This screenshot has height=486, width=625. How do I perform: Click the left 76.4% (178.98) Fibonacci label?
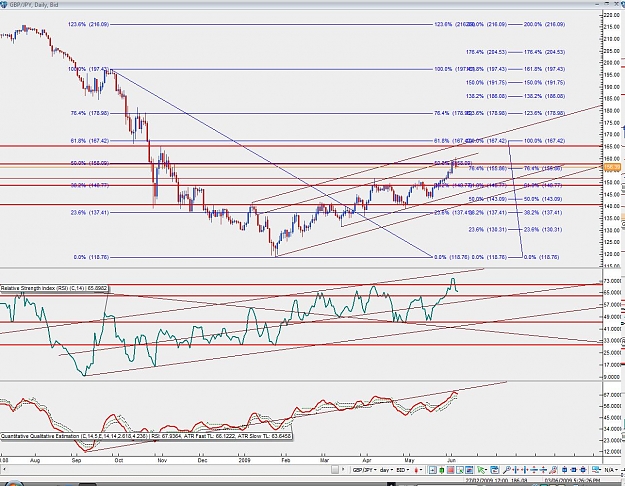(89, 113)
